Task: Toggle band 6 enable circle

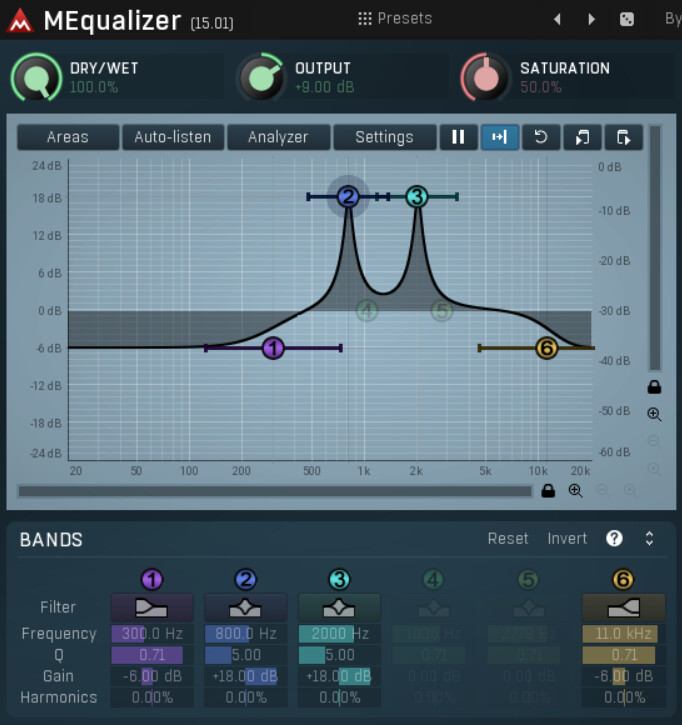Action: pos(623,579)
